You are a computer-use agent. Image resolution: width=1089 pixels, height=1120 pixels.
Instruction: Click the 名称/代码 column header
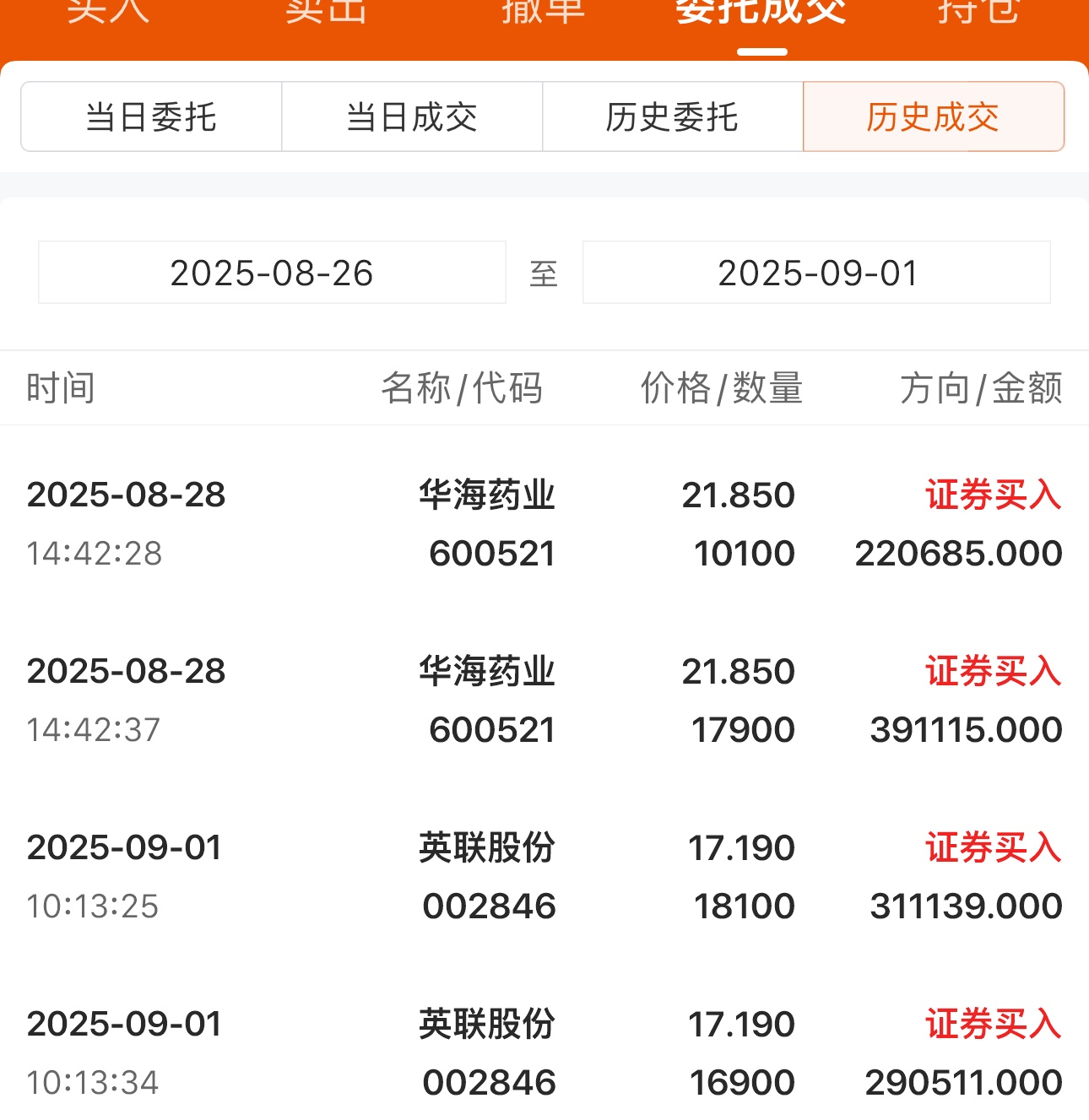tap(462, 388)
